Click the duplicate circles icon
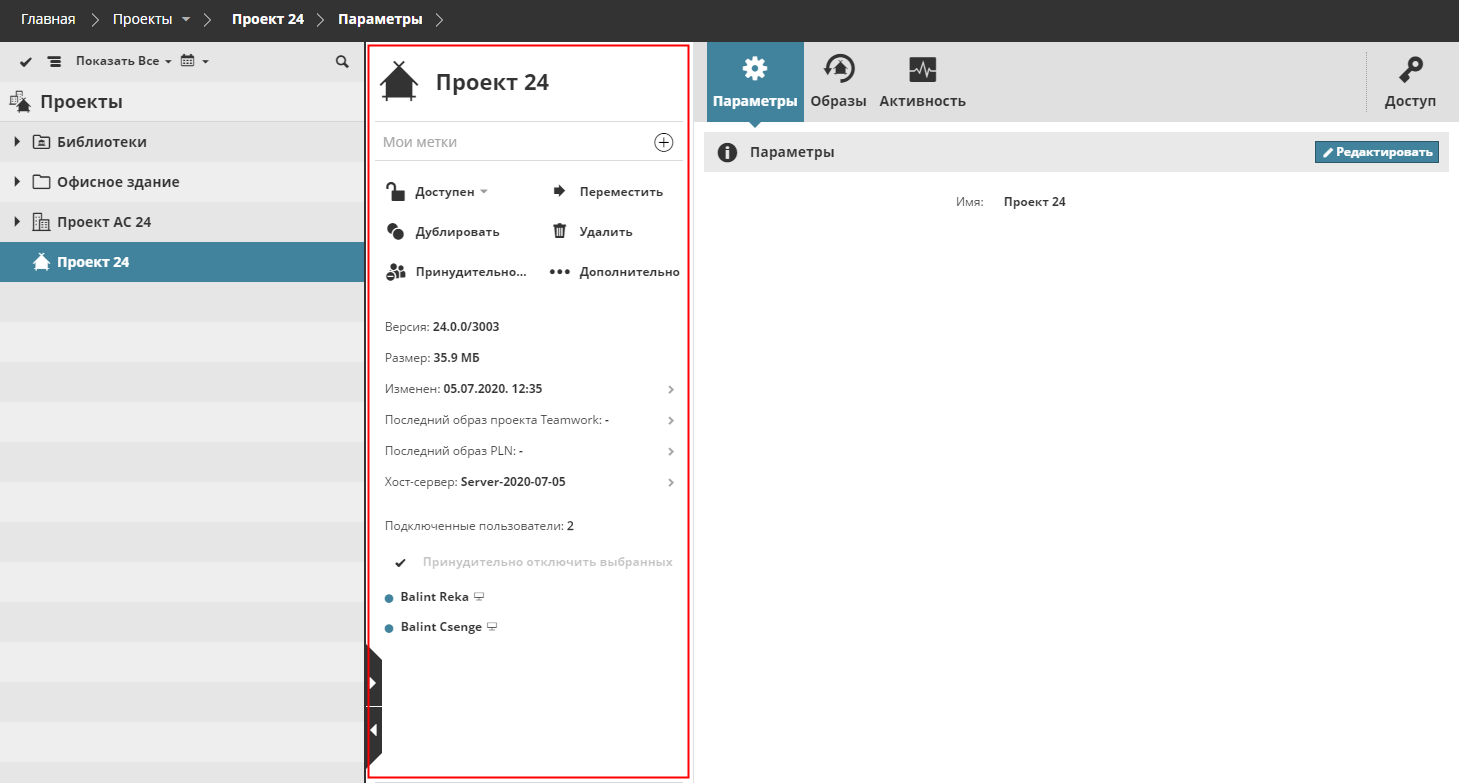 (x=395, y=232)
